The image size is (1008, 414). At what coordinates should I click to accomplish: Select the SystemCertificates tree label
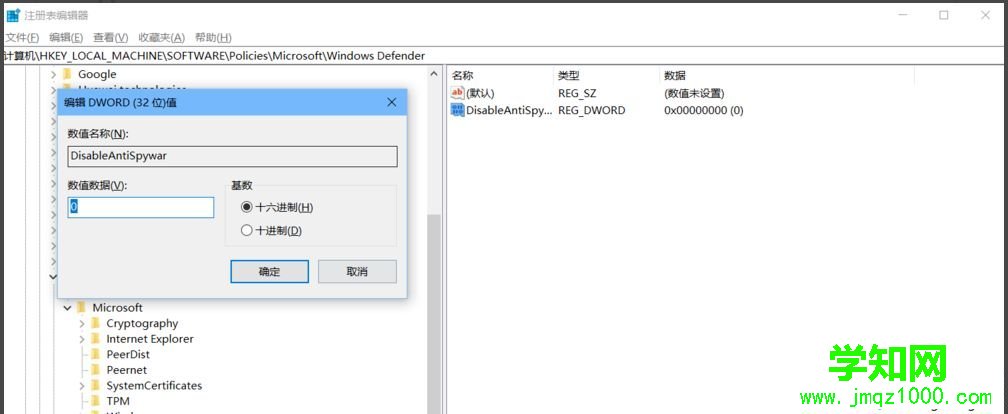point(154,386)
